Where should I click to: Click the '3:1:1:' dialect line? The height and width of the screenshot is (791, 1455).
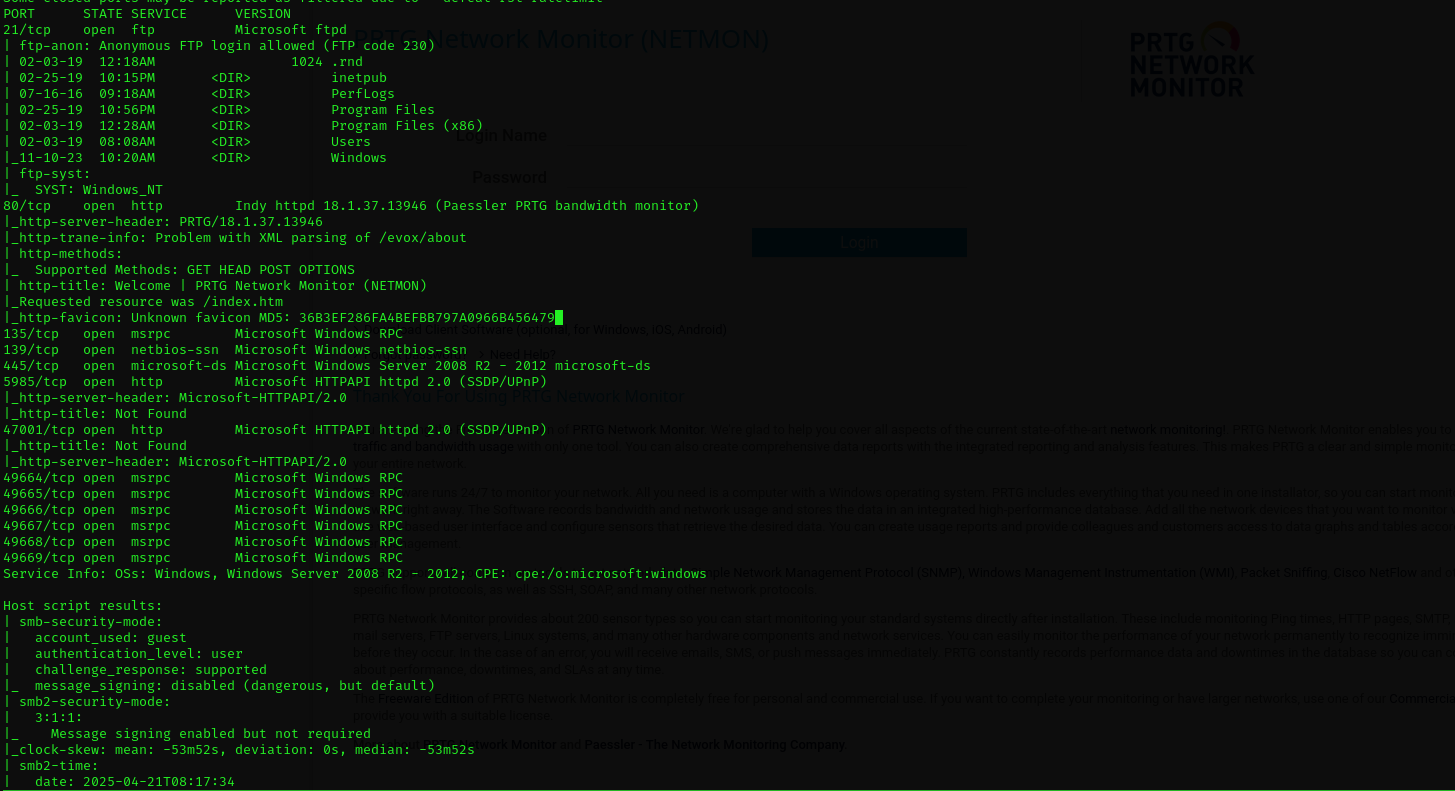click(43, 718)
